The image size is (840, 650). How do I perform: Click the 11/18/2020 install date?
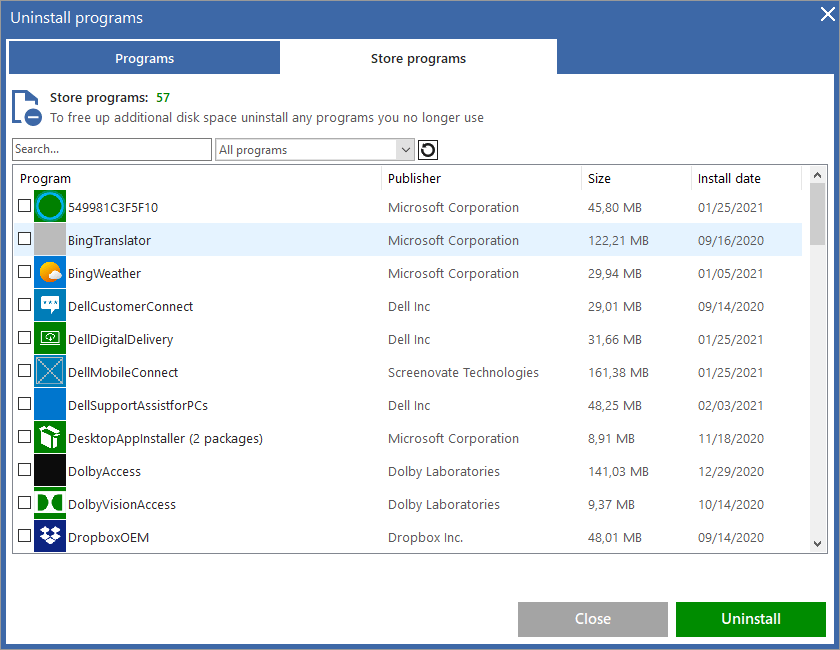point(731,438)
